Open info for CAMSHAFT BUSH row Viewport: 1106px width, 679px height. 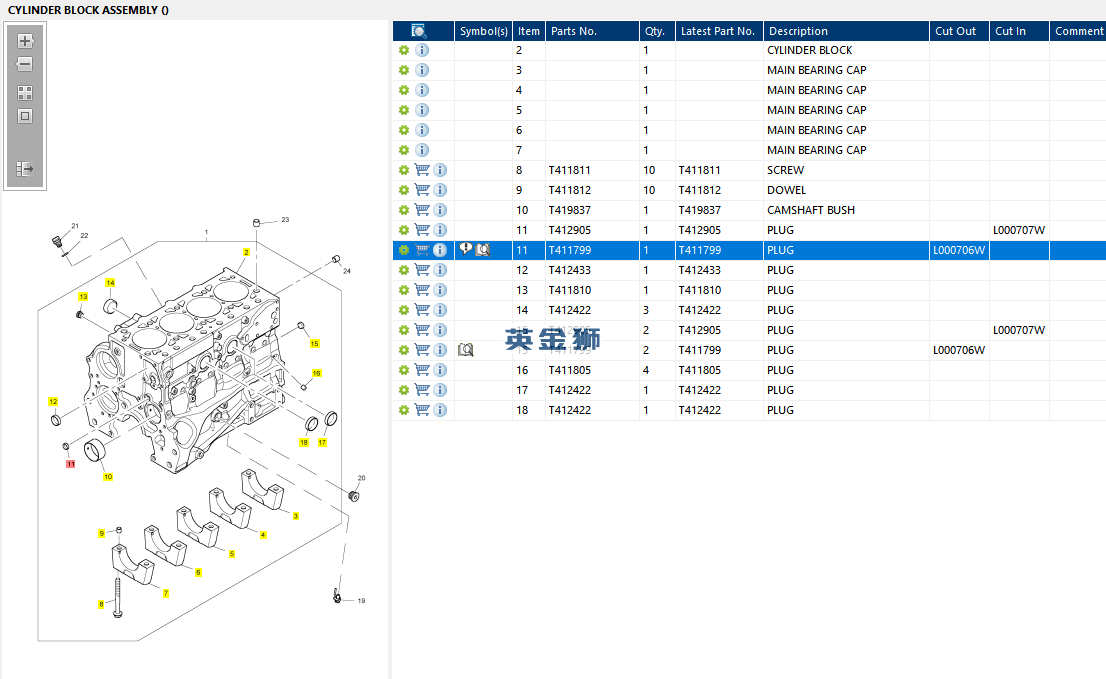click(x=440, y=210)
